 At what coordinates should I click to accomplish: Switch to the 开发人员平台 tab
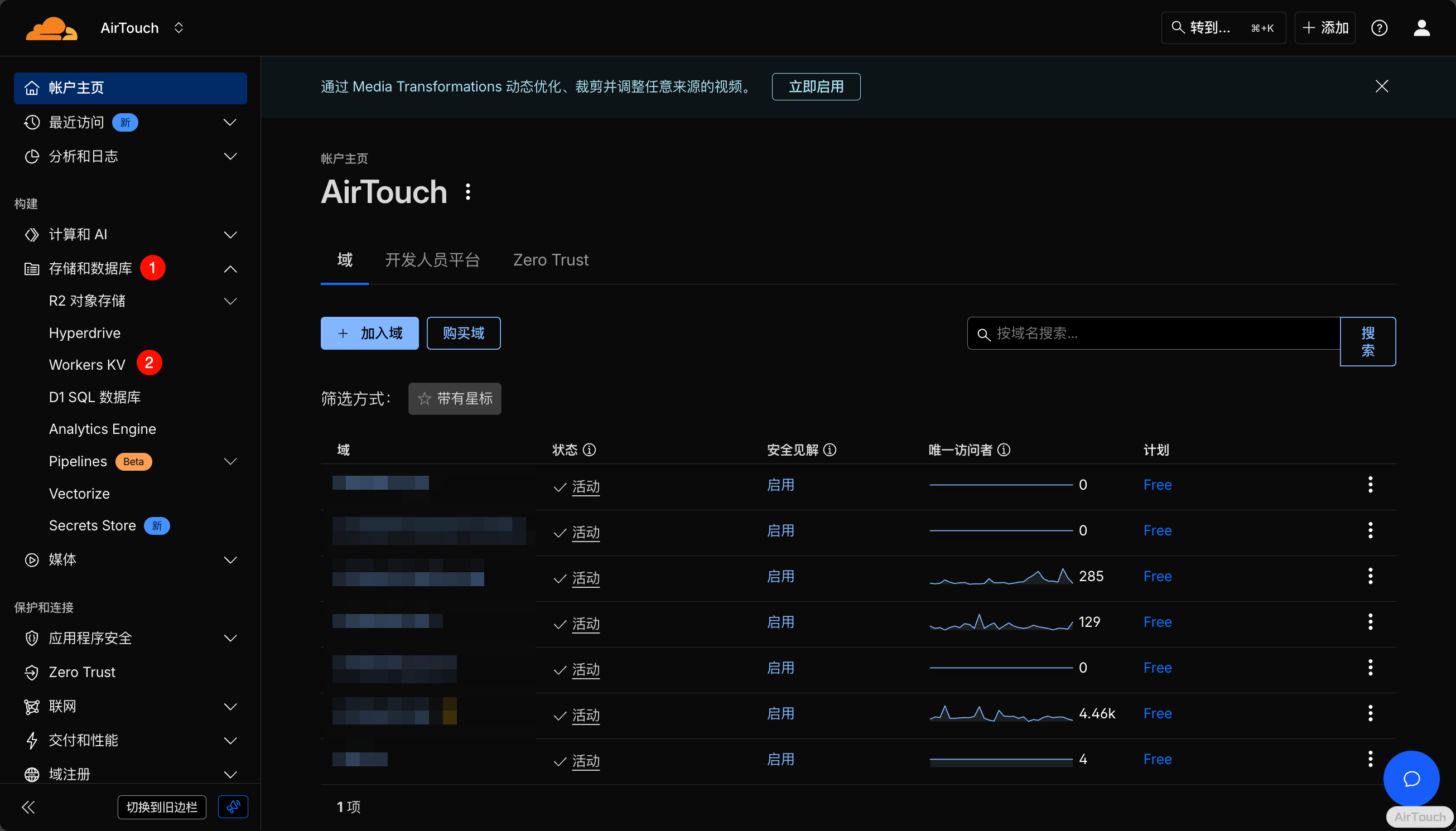pos(432,260)
